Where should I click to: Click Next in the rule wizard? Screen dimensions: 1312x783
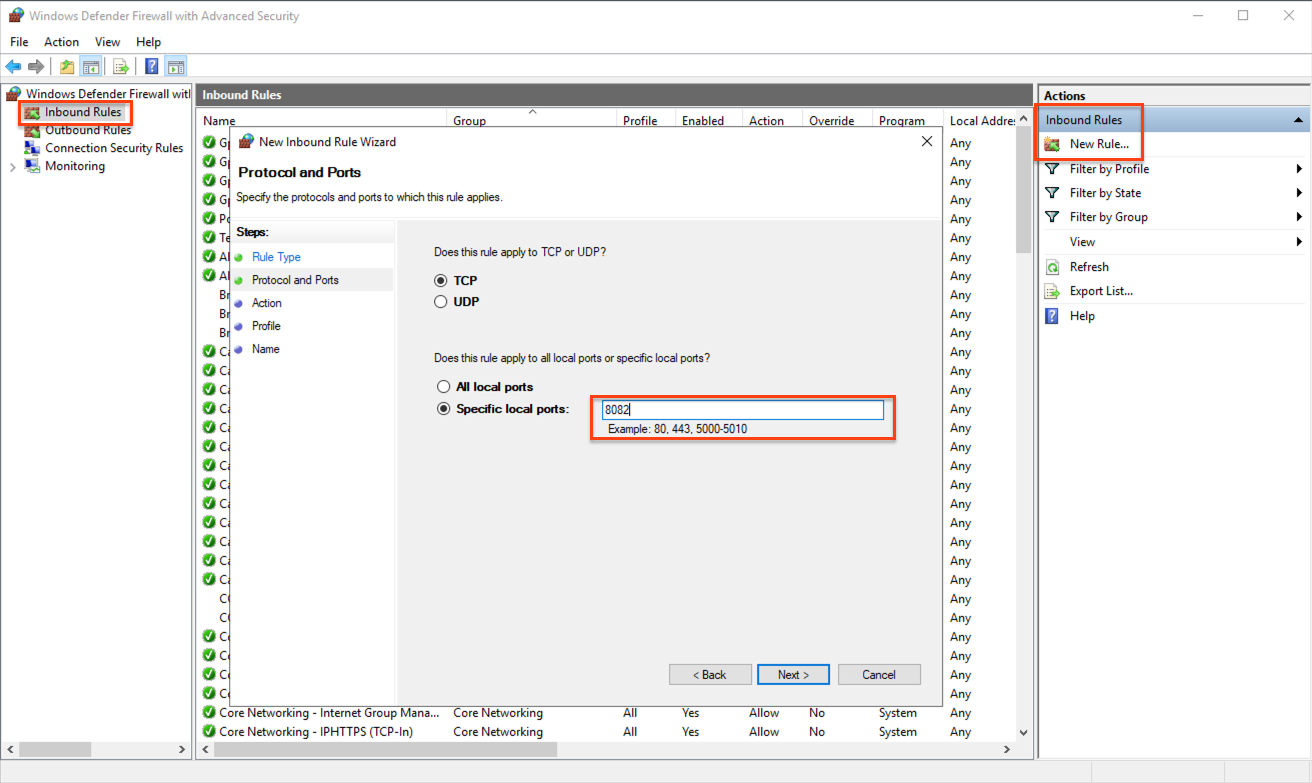793,675
